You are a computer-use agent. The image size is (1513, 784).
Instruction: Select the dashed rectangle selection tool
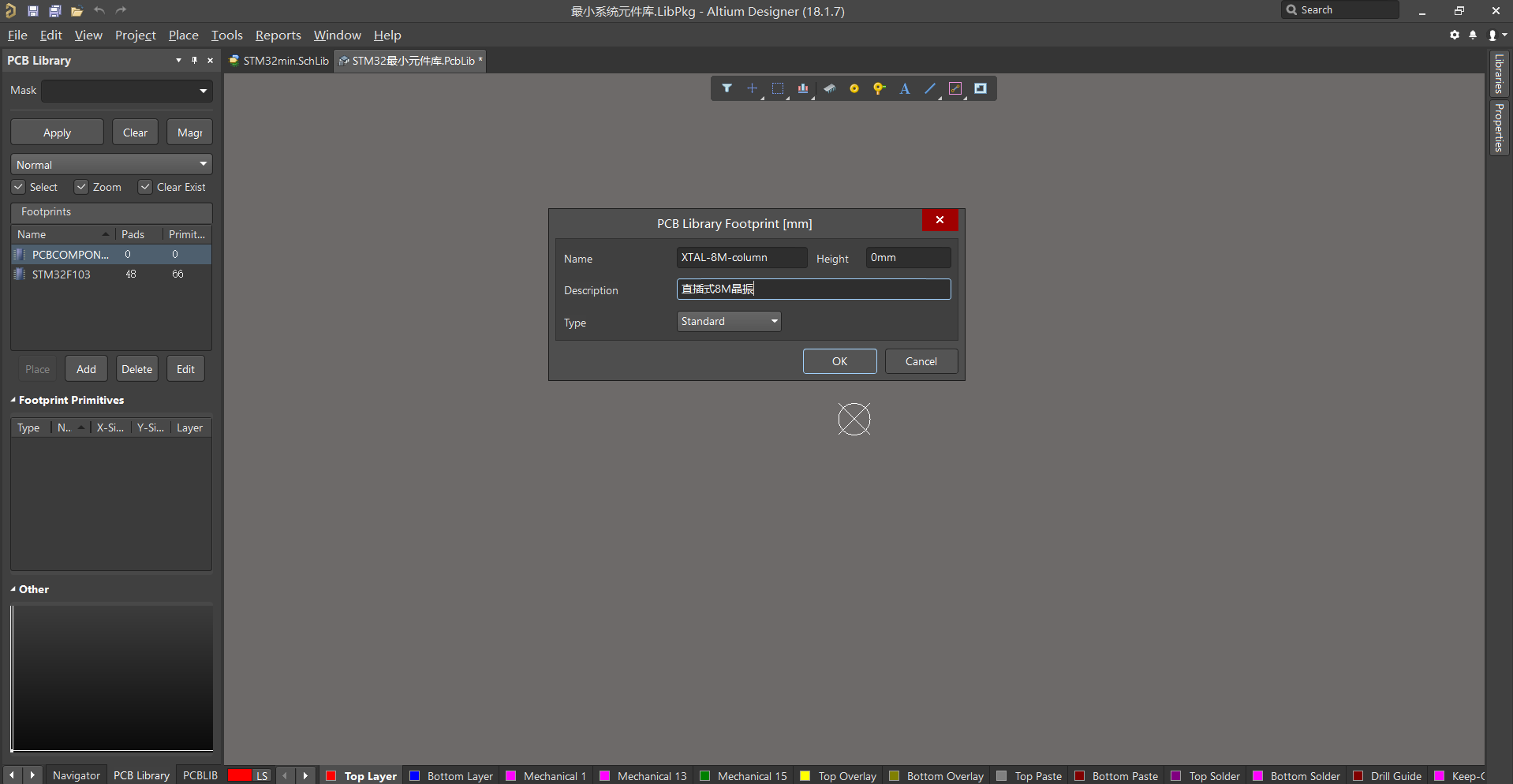point(778,88)
